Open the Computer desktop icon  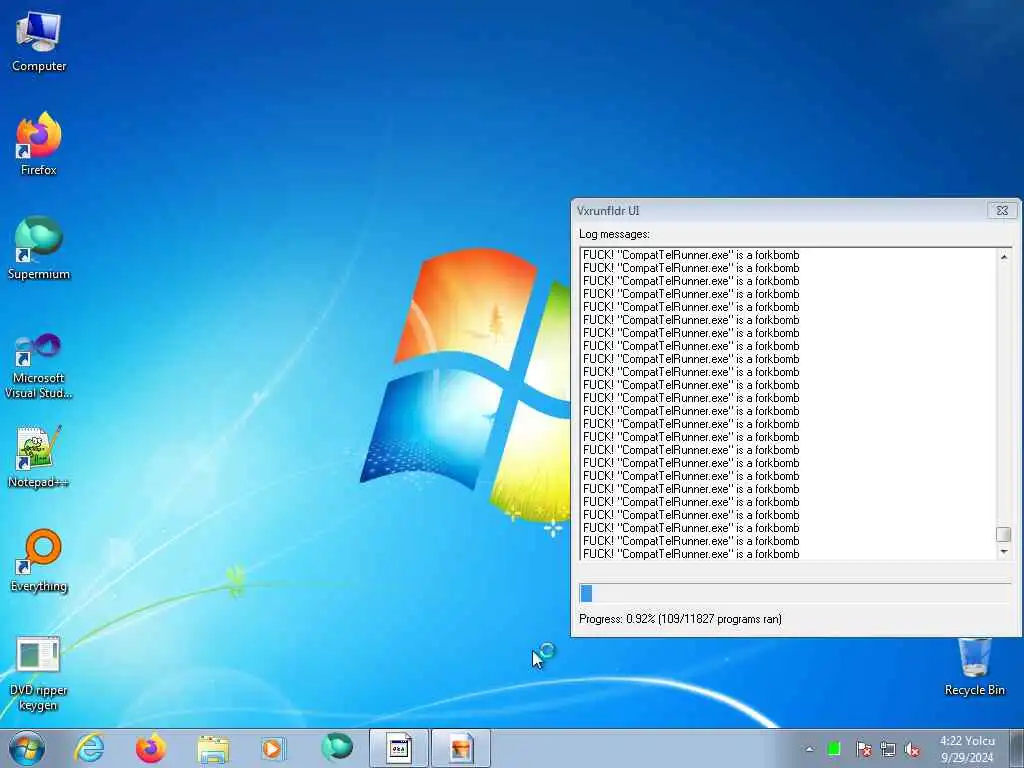coord(39,42)
